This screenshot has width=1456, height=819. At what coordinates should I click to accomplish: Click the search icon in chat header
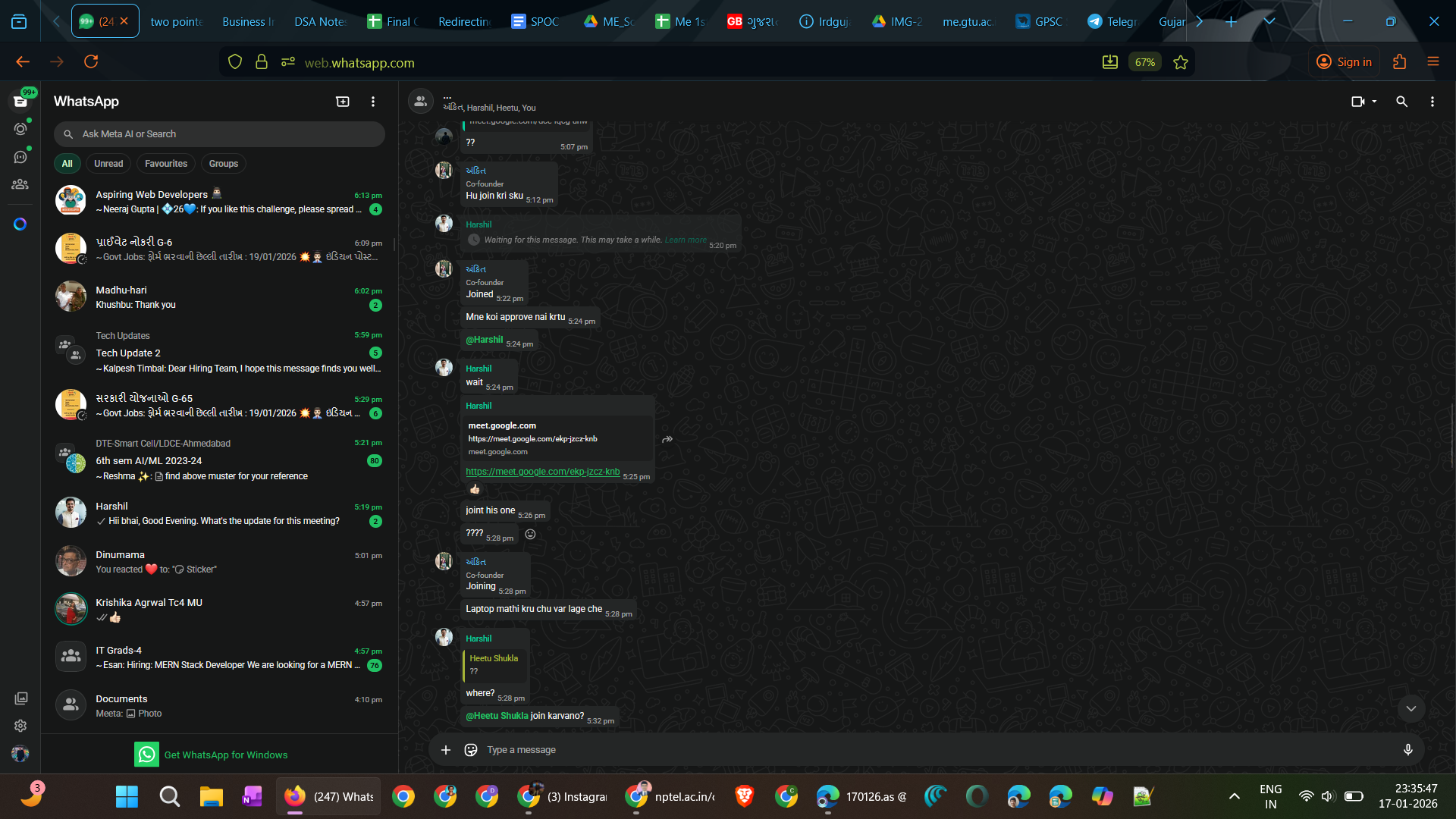point(1401,102)
